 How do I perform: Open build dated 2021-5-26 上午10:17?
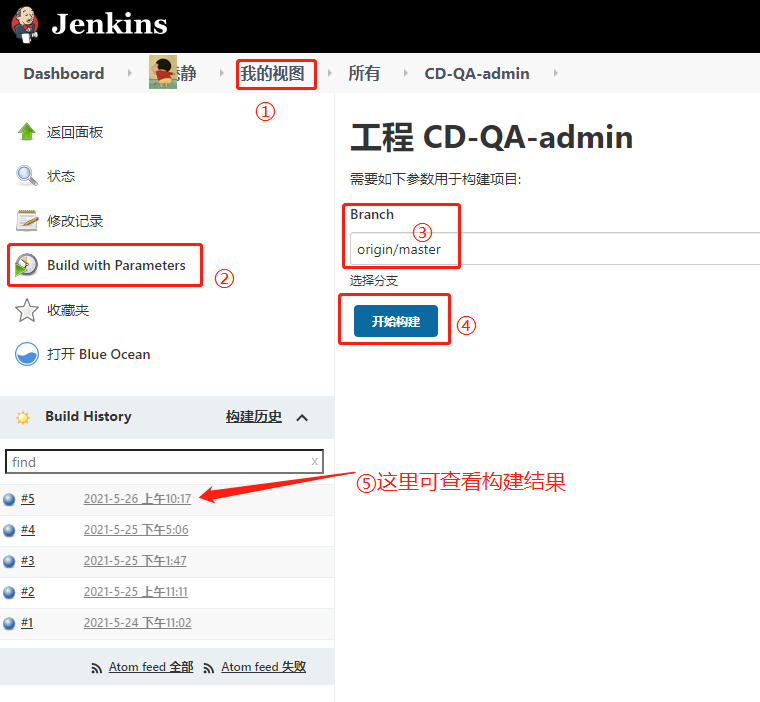(x=137, y=499)
